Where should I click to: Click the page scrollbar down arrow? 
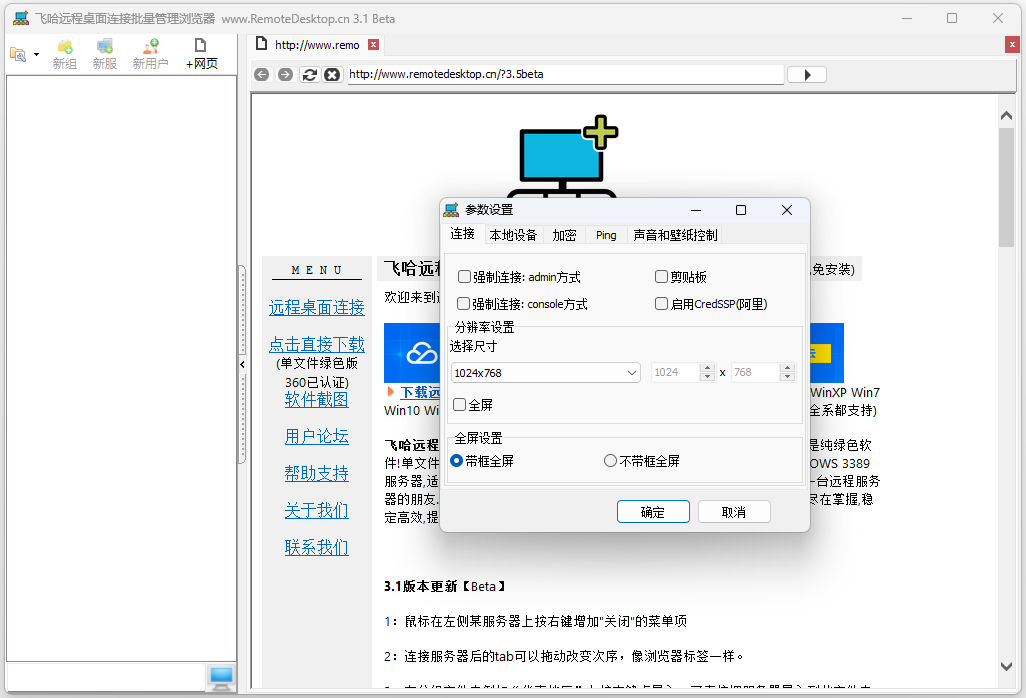click(x=1006, y=666)
